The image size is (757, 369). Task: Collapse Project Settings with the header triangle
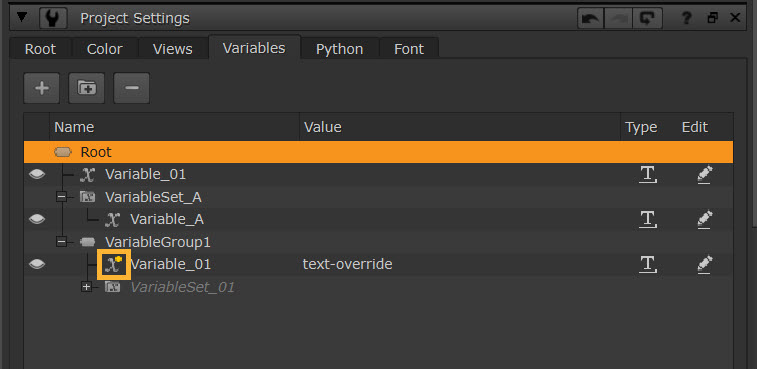[22, 17]
